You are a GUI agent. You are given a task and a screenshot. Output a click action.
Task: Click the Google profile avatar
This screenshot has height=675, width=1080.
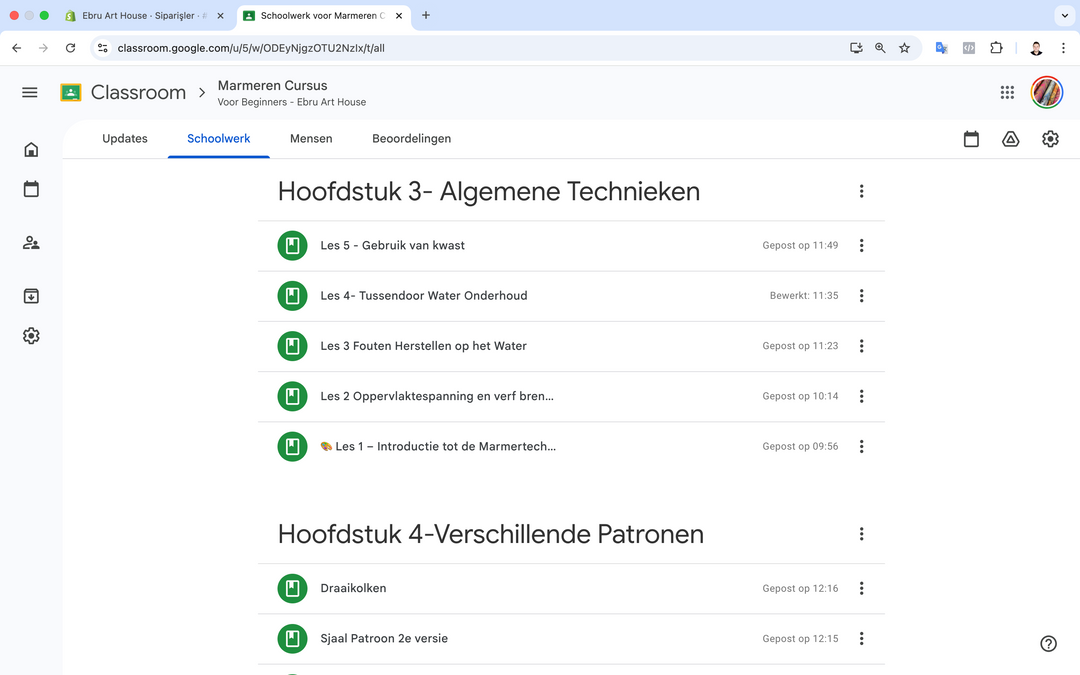pyautogui.click(x=1046, y=91)
